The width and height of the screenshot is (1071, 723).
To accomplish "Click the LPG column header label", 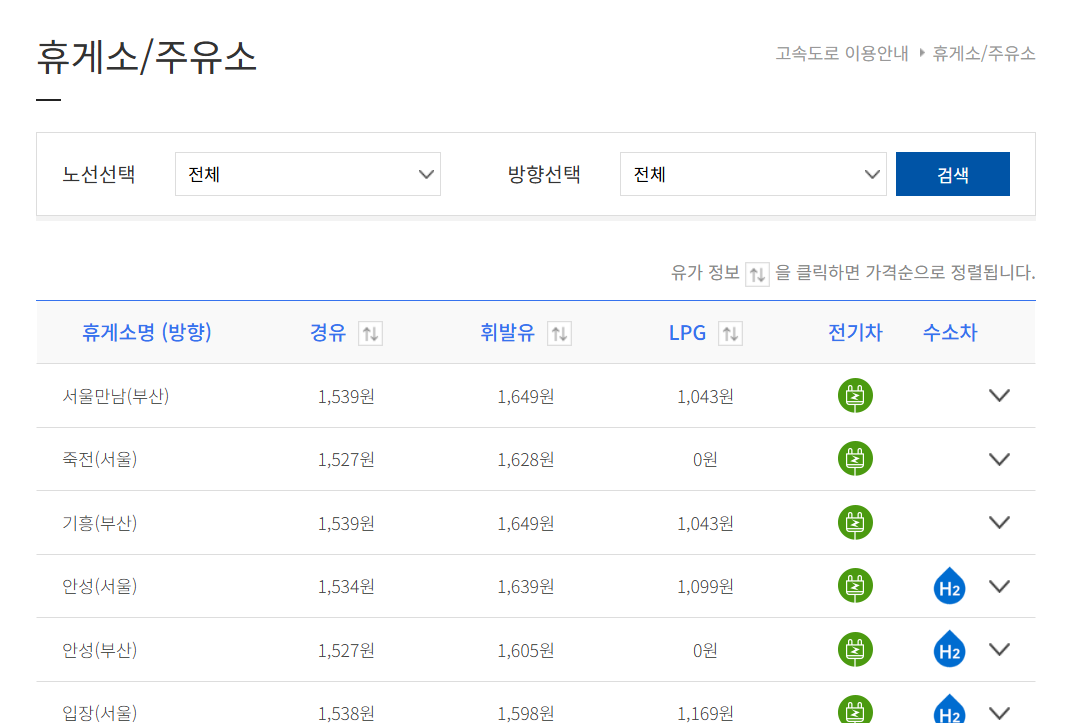I will 687,332.
